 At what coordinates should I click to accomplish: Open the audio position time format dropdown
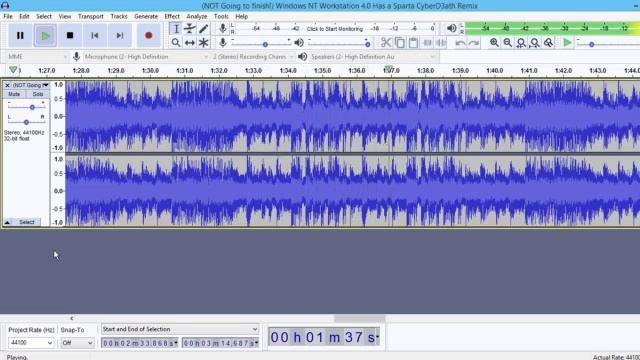[377, 337]
